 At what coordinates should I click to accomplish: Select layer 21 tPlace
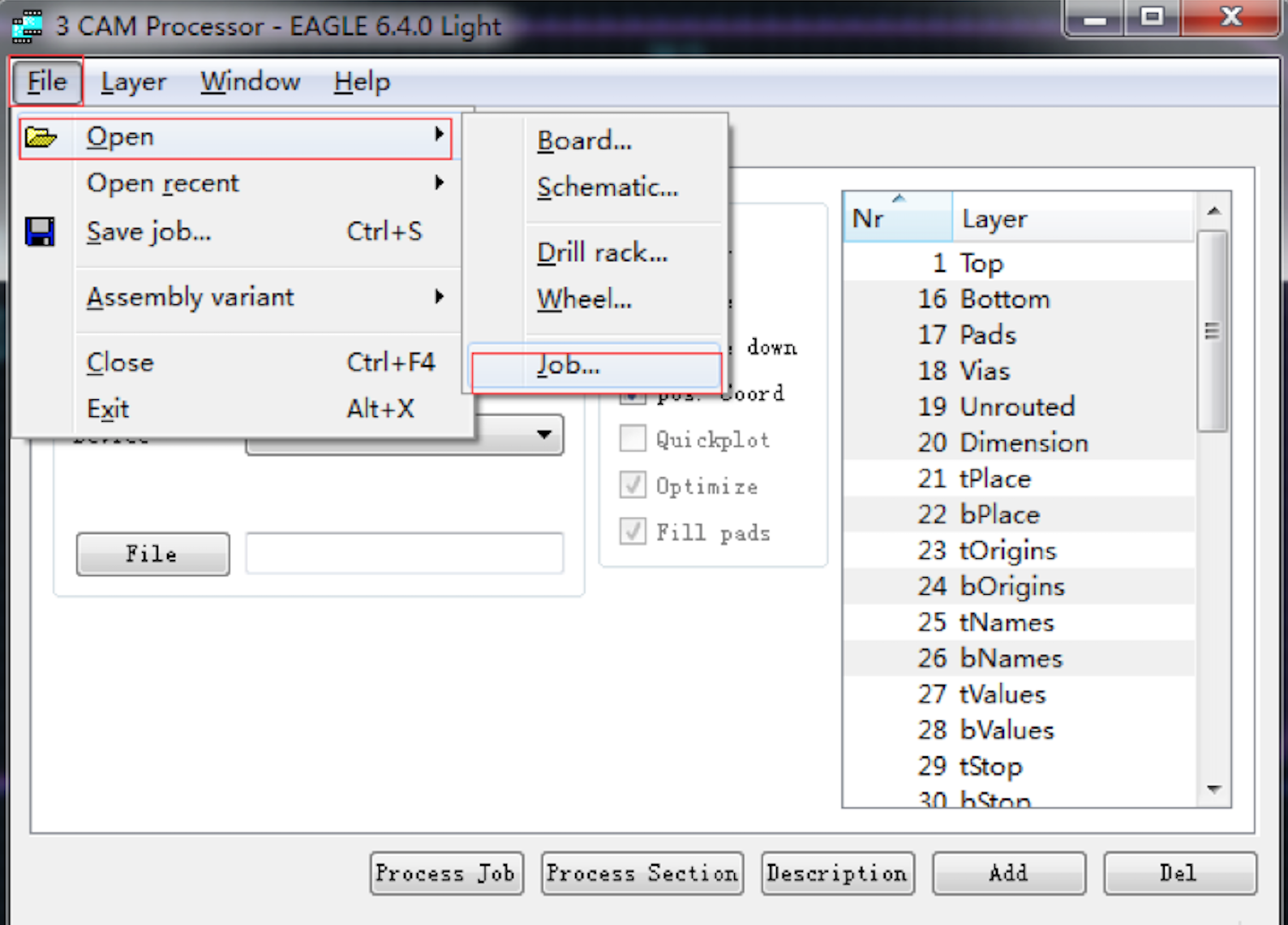[x=1020, y=479]
